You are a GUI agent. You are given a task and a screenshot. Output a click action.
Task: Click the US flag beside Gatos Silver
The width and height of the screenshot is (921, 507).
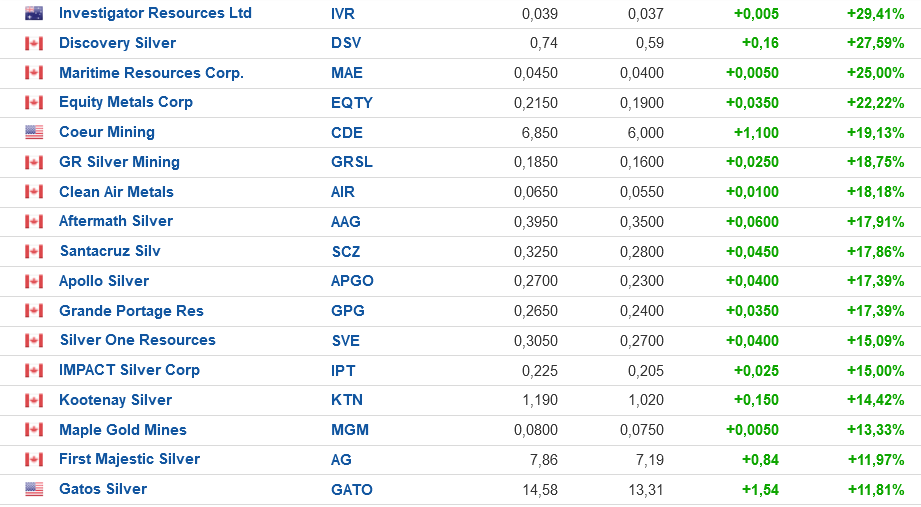(x=34, y=489)
